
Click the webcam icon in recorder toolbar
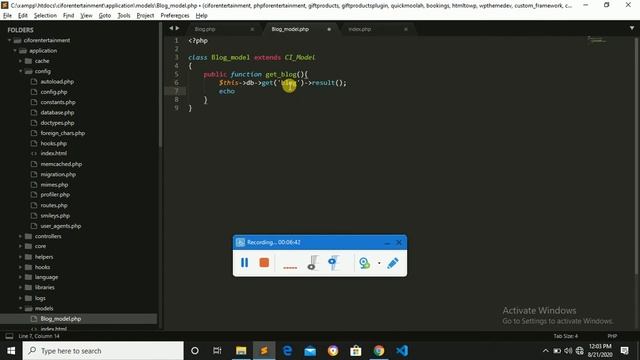[364, 263]
